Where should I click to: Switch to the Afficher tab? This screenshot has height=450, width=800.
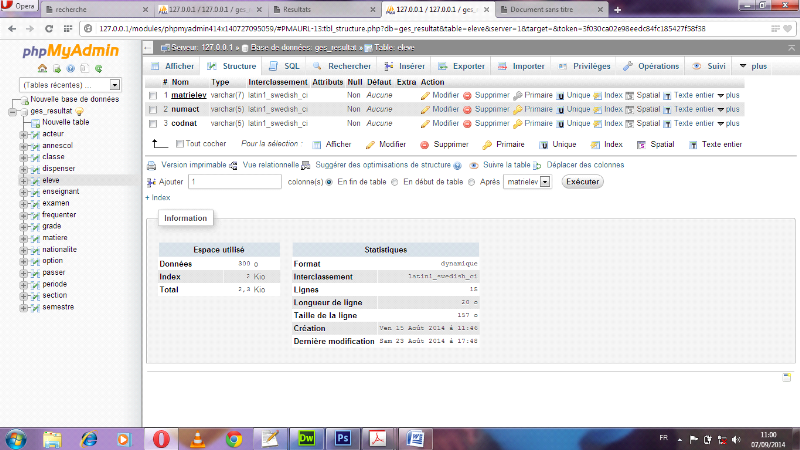(172, 66)
